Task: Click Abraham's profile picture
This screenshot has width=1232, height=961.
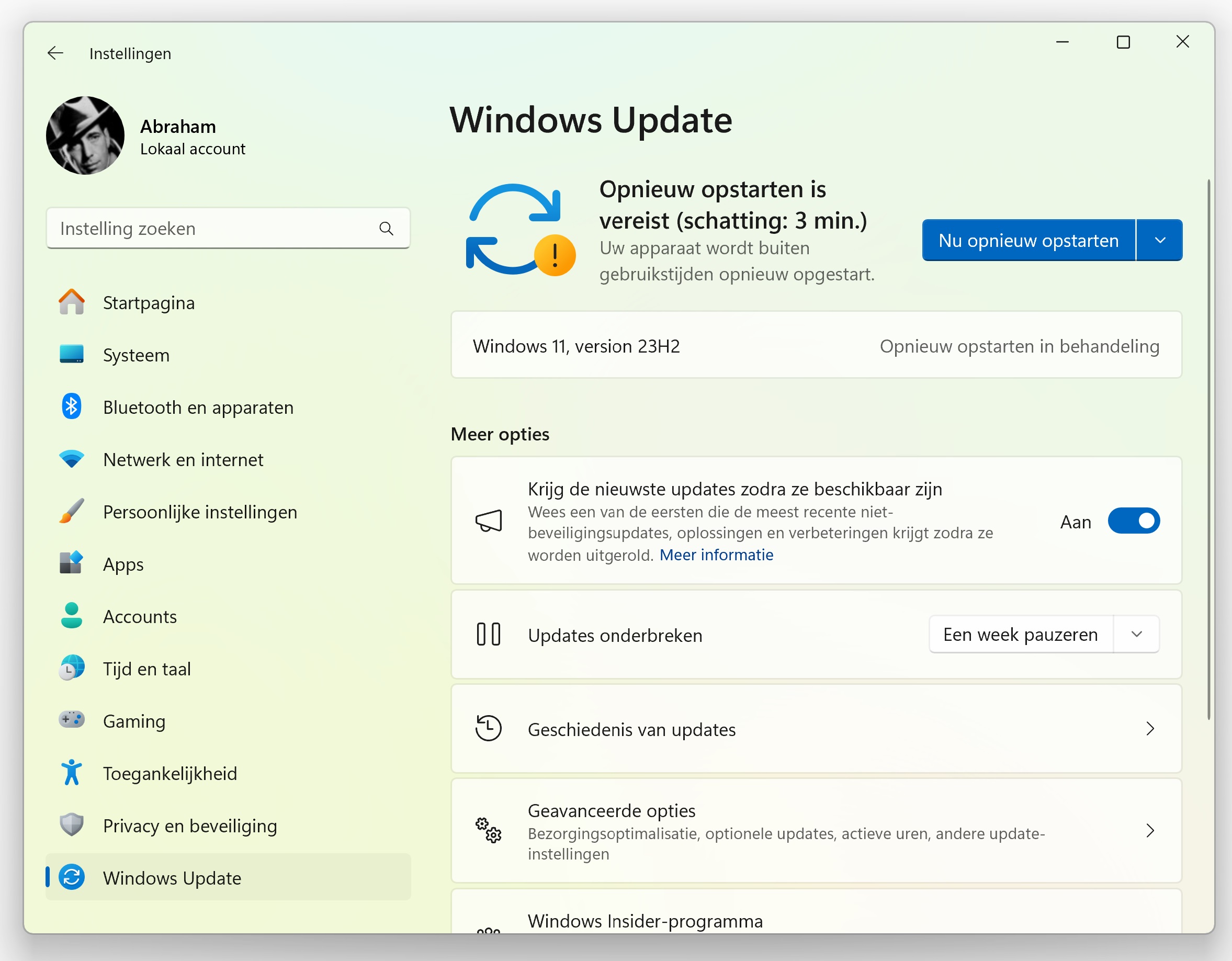Action: pyautogui.click(x=85, y=135)
